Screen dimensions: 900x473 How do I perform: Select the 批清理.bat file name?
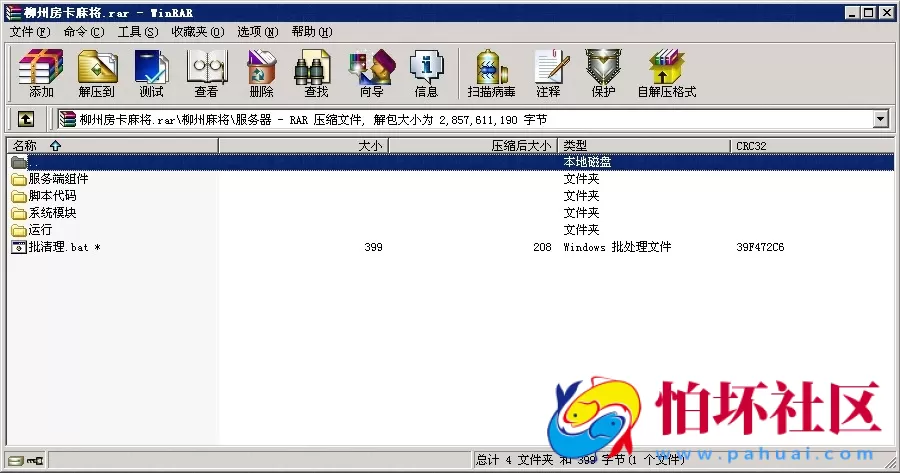point(64,247)
